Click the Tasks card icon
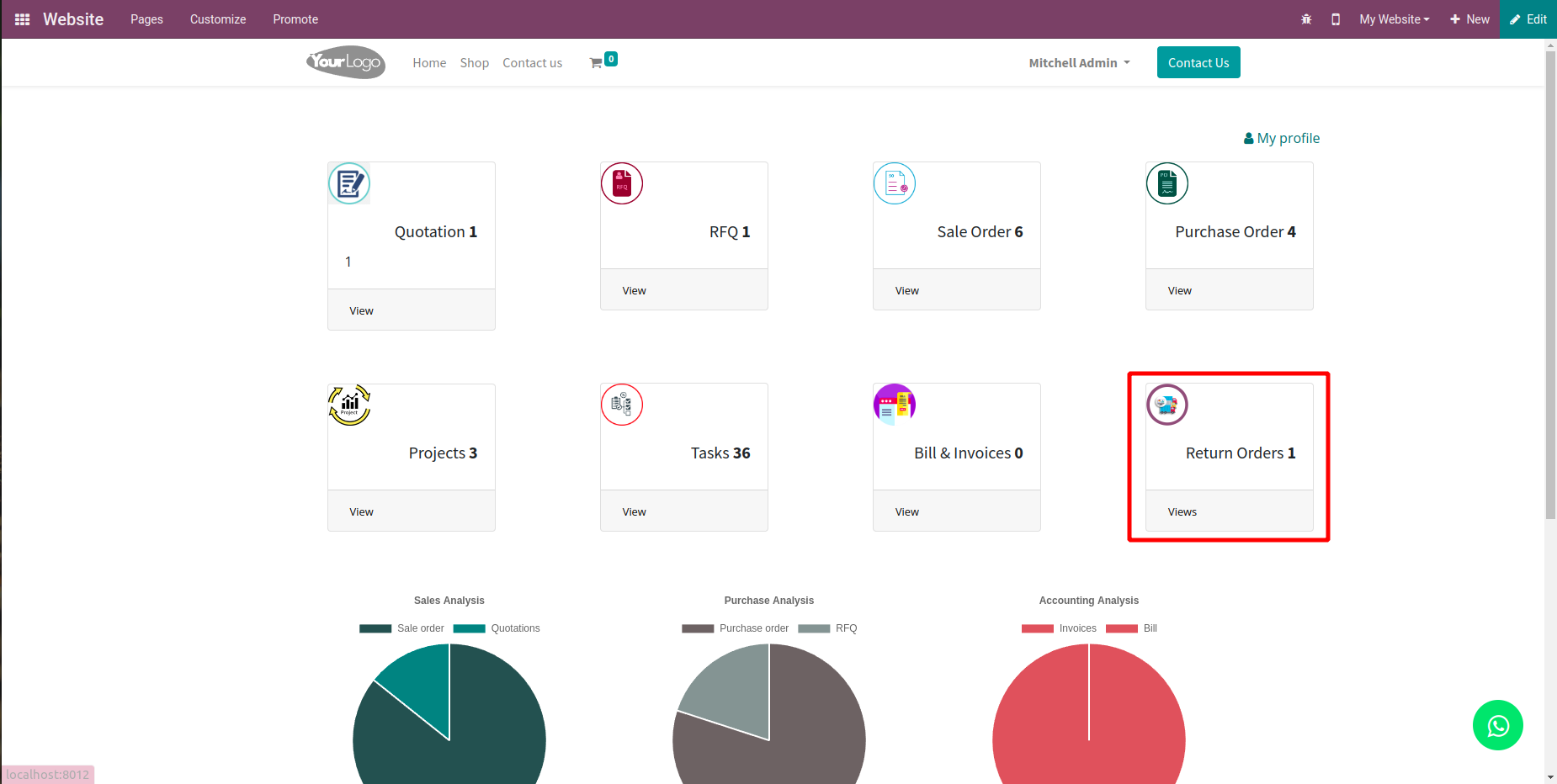Screen dimensions: 1557x784 point(622,405)
